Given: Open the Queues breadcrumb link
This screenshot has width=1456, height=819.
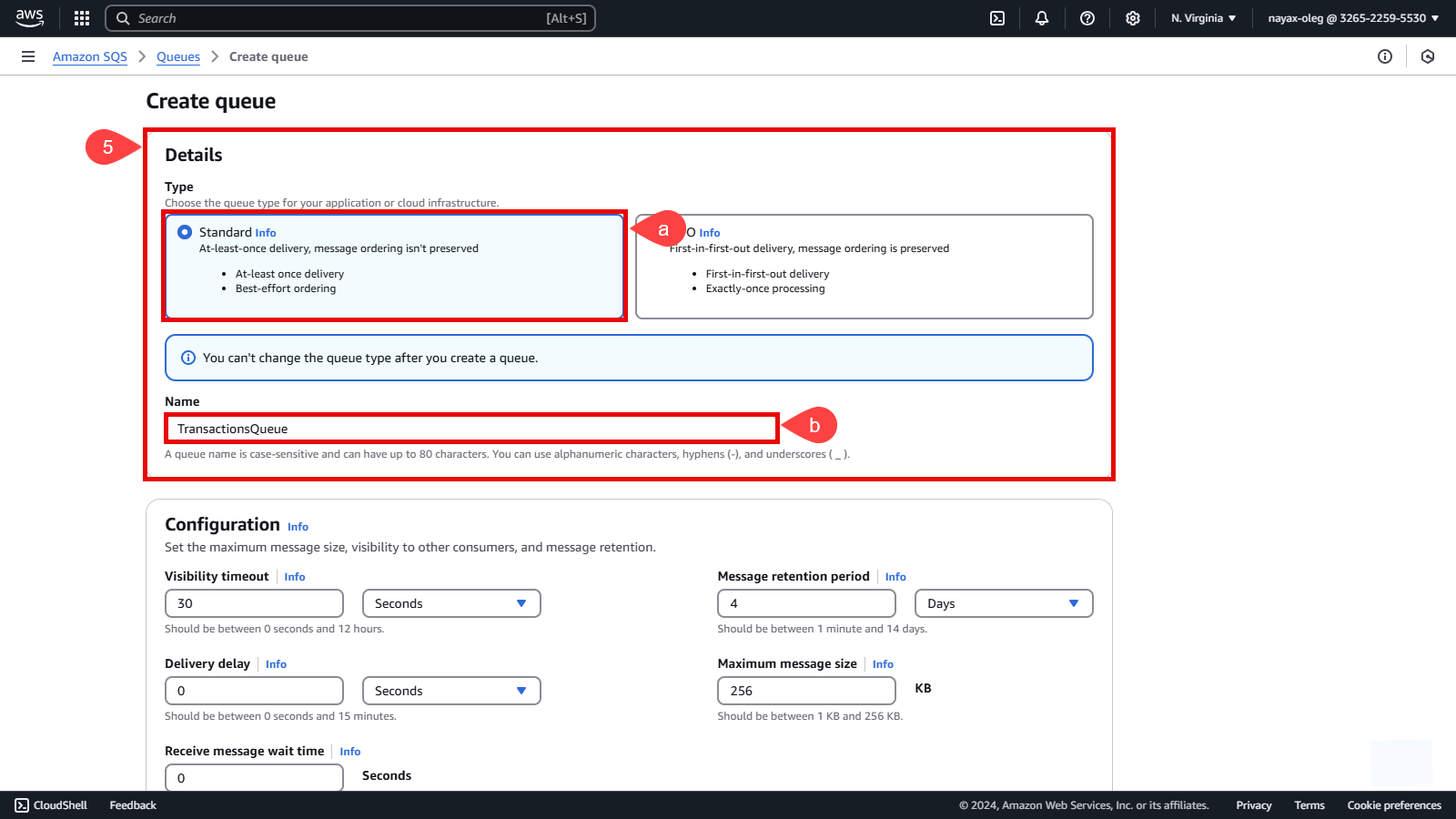Looking at the screenshot, I should pos(178,56).
